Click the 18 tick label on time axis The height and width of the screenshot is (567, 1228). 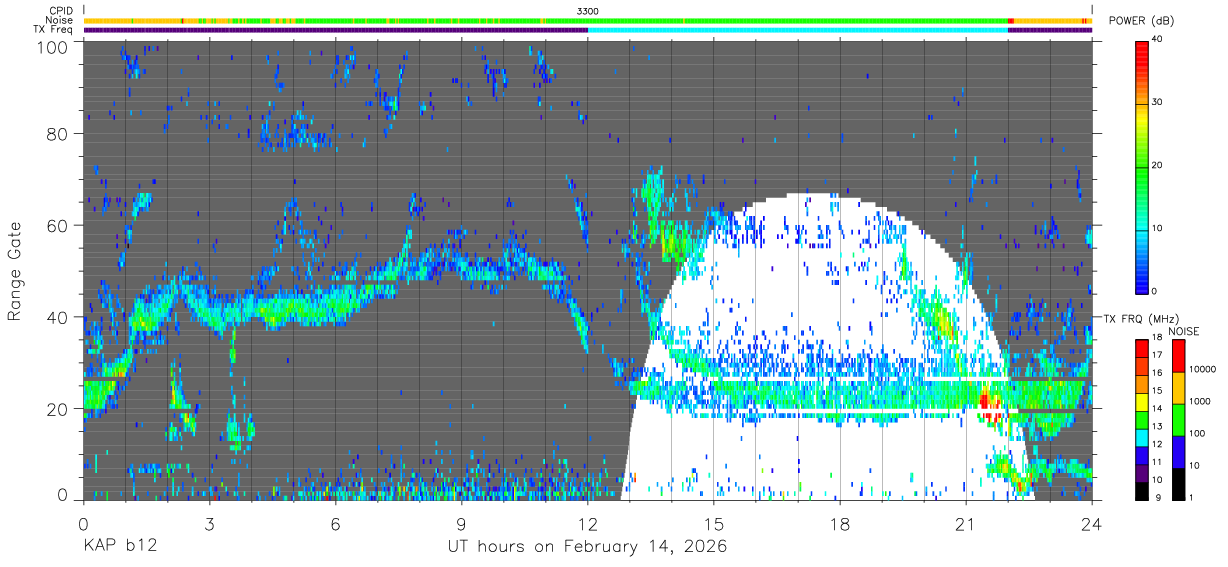click(840, 522)
